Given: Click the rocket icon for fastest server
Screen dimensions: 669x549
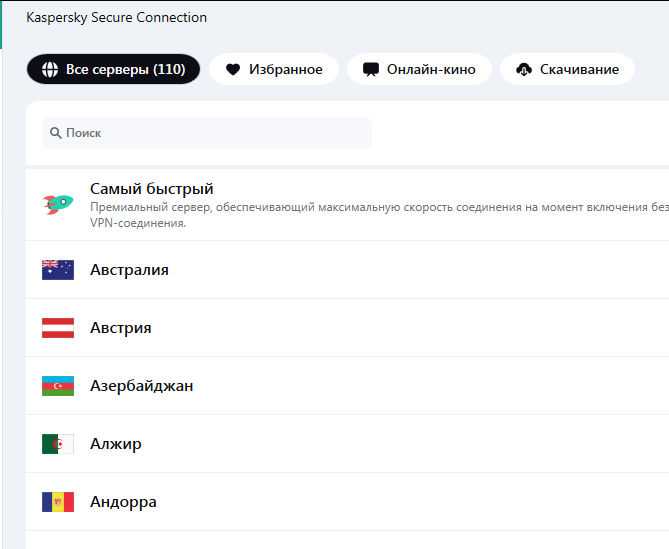Looking at the screenshot, I should [57, 205].
